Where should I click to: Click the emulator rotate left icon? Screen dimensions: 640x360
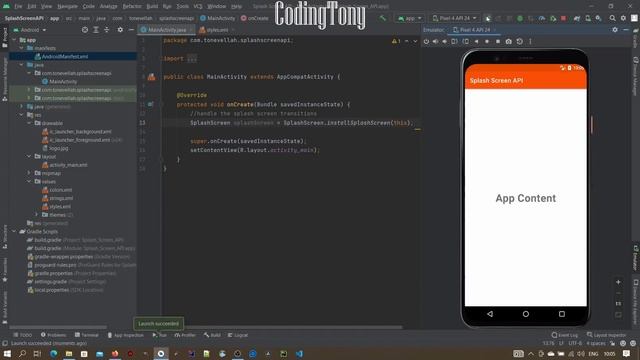click(x=454, y=41)
